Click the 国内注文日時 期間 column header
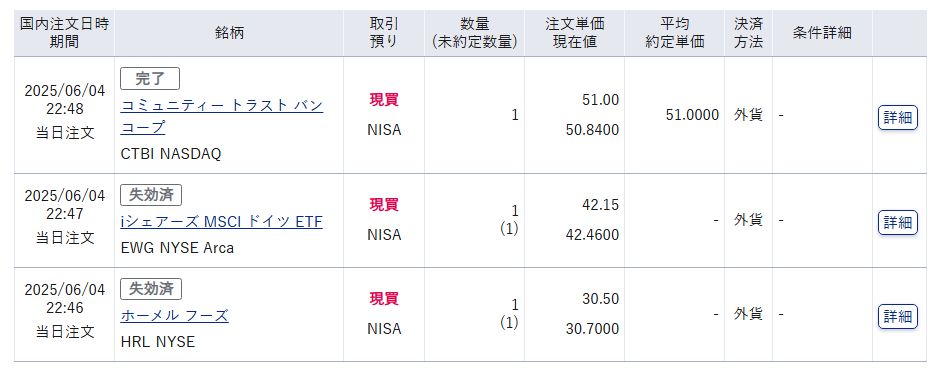This screenshot has height=372, width=928. pyautogui.click(x=65, y=33)
